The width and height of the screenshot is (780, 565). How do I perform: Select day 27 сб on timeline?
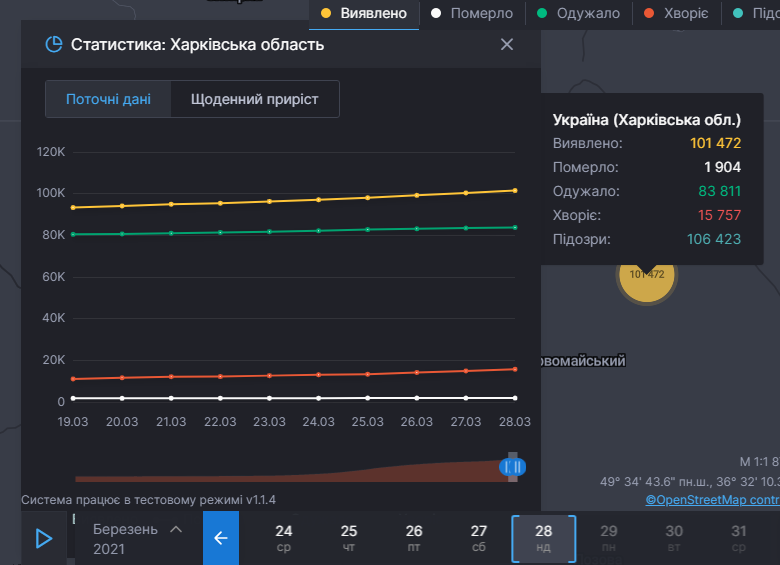[479, 538]
